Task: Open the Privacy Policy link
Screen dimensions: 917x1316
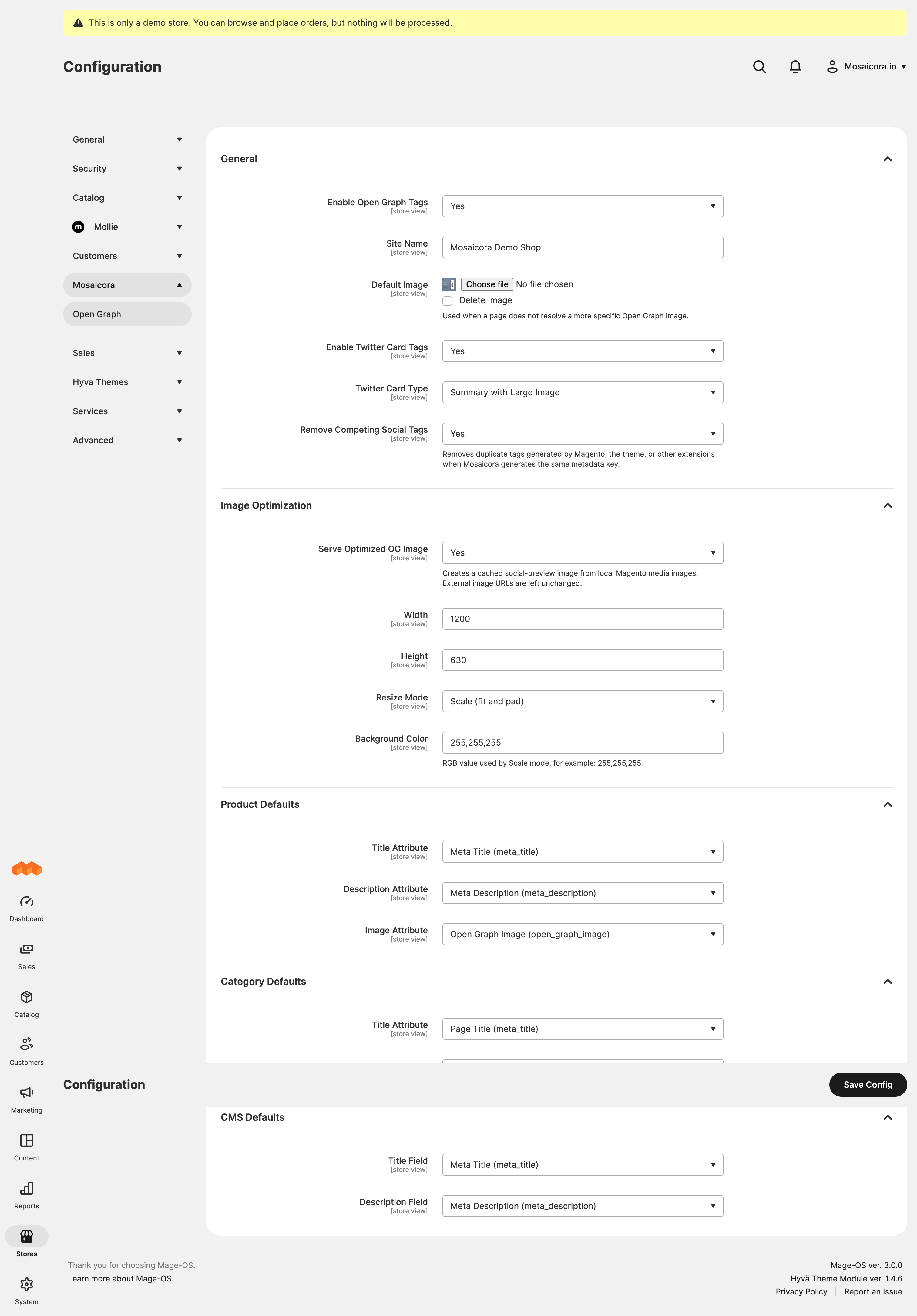Action: point(801,1291)
